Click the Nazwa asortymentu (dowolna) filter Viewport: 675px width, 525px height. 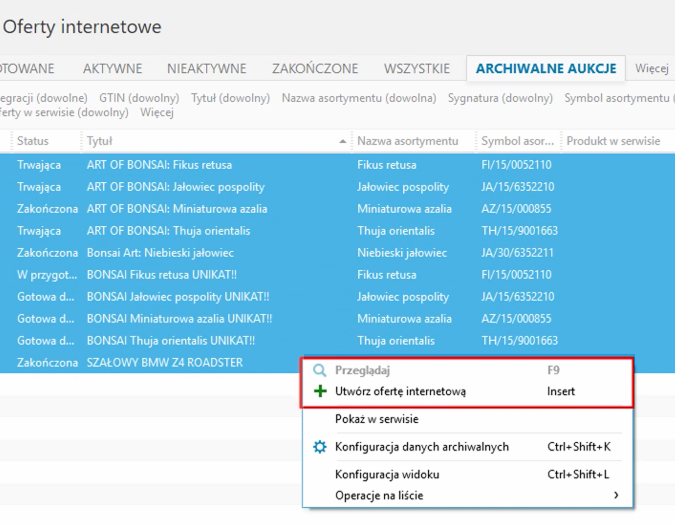pyautogui.click(x=359, y=98)
